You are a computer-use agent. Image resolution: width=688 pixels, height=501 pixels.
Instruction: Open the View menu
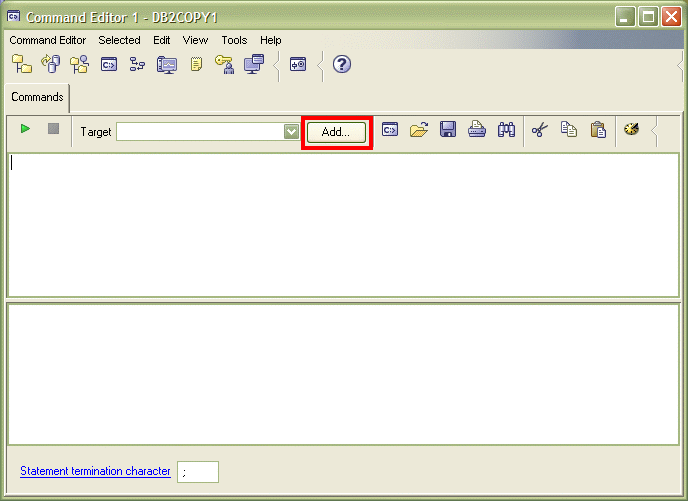pos(195,40)
